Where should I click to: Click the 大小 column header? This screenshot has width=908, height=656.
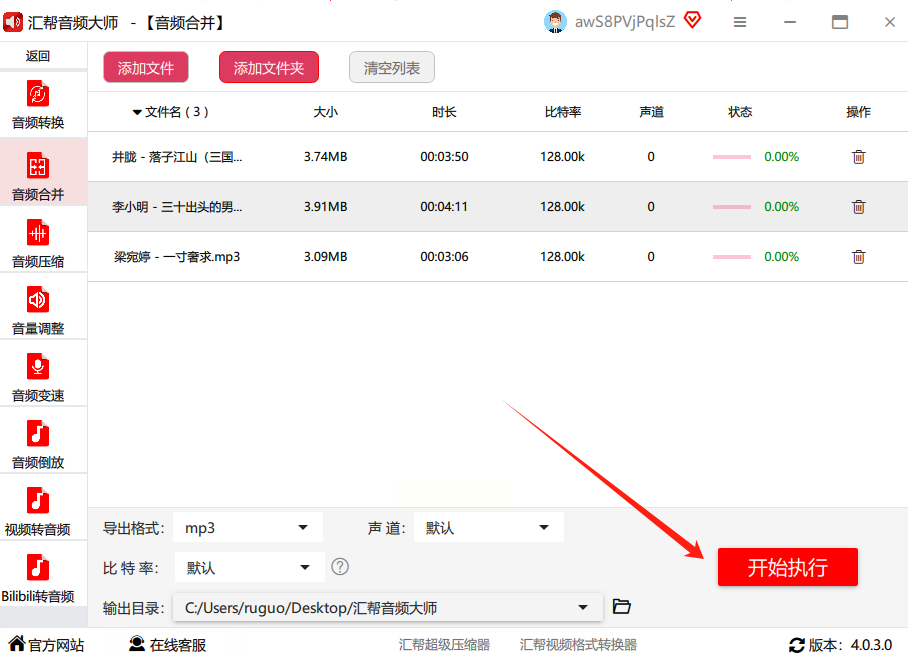(x=325, y=112)
